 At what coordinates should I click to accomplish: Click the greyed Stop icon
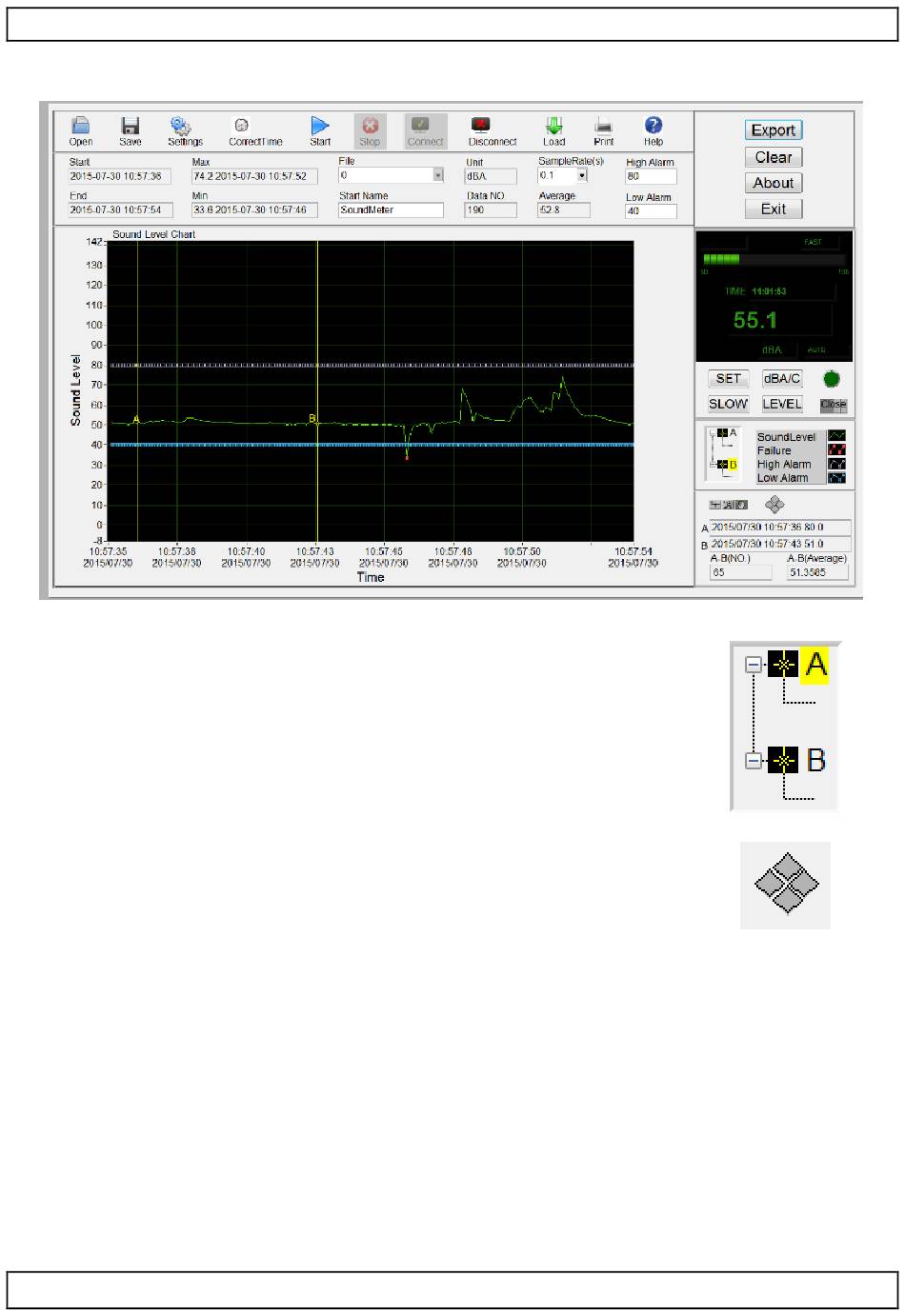370,127
